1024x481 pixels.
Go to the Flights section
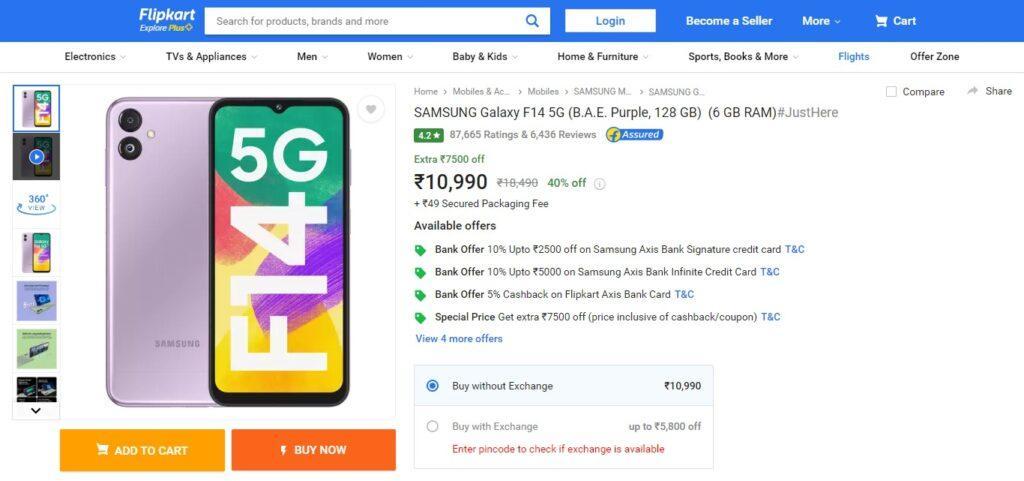(853, 57)
